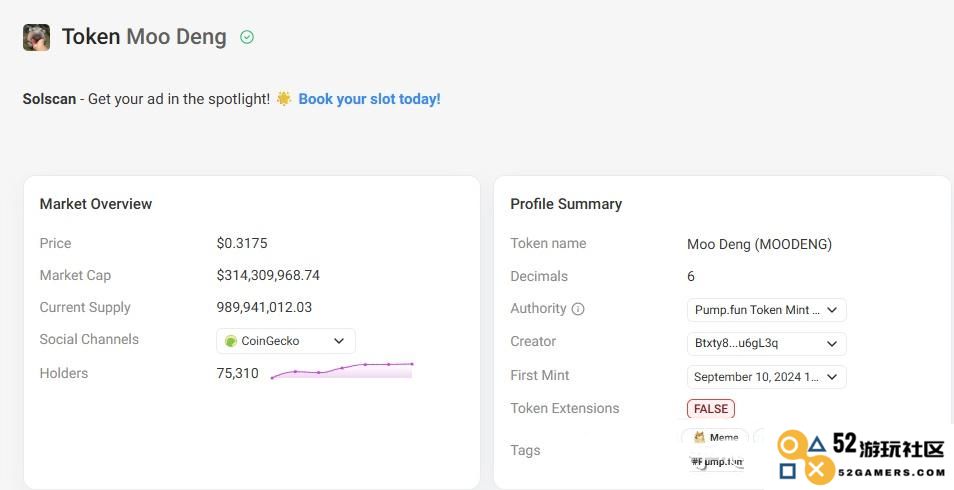Expand the Pump.fun Token Mint authority dropdown
The image size is (954, 490).
coord(766,310)
